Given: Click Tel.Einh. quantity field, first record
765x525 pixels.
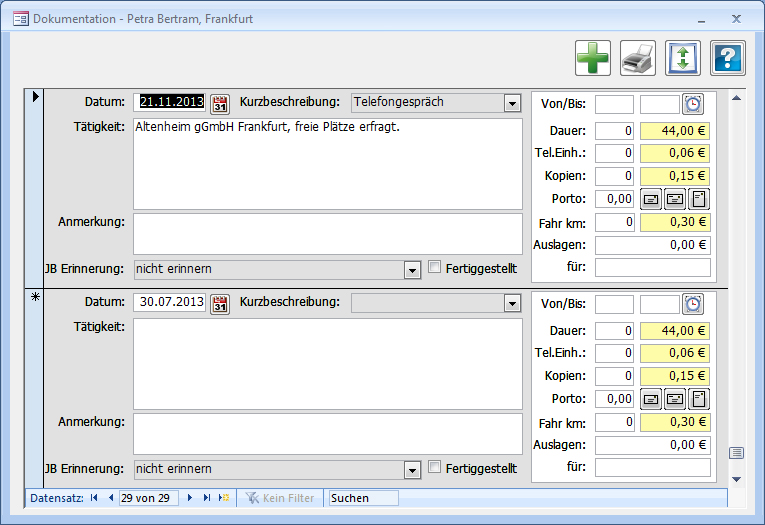Looking at the screenshot, I should [614, 153].
